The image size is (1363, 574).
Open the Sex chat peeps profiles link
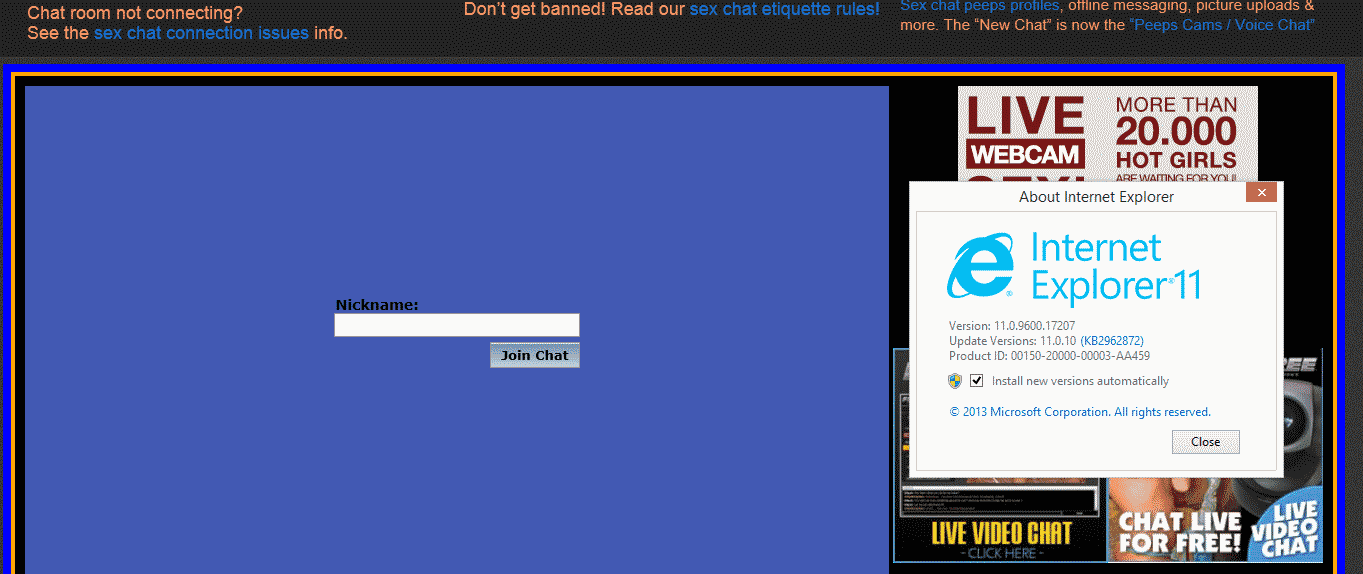pyautogui.click(x=979, y=5)
